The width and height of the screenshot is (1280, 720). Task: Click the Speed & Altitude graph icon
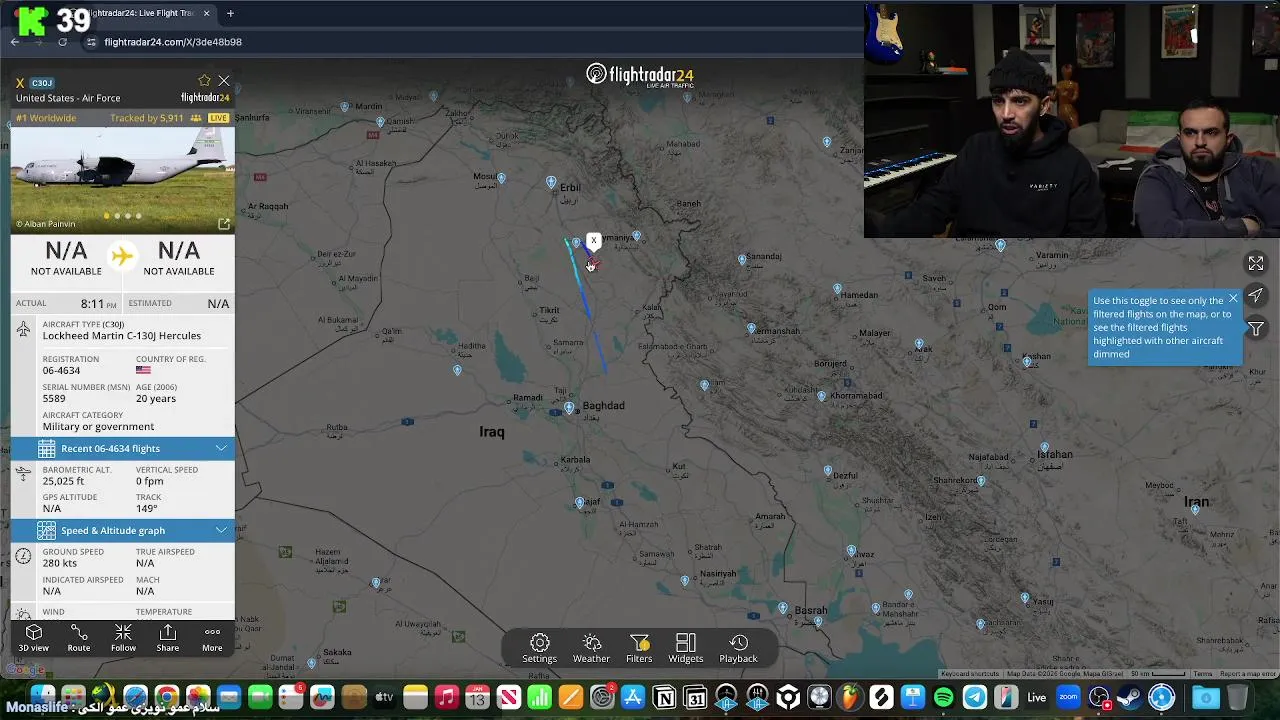click(x=46, y=530)
